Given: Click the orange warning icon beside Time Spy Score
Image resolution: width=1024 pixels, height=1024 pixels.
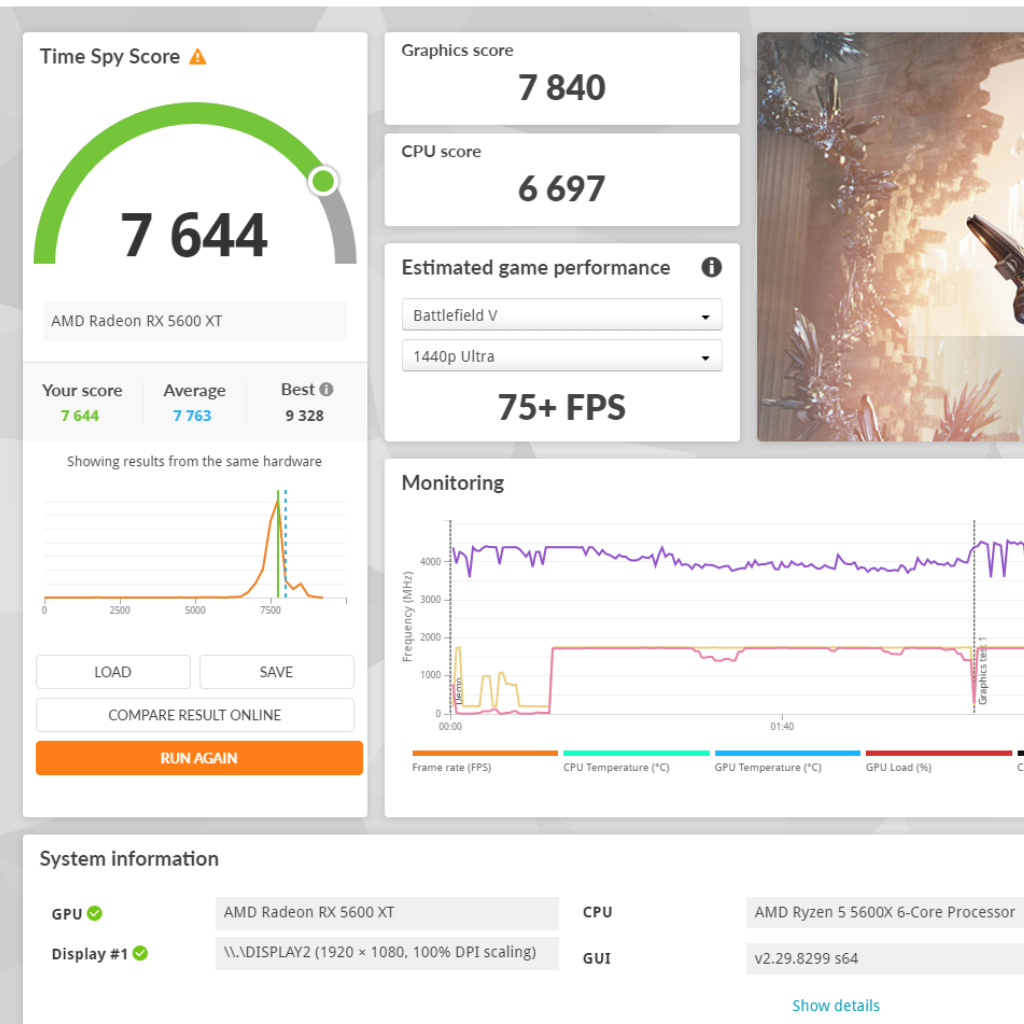Looking at the screenshot, I should (198, 57).
